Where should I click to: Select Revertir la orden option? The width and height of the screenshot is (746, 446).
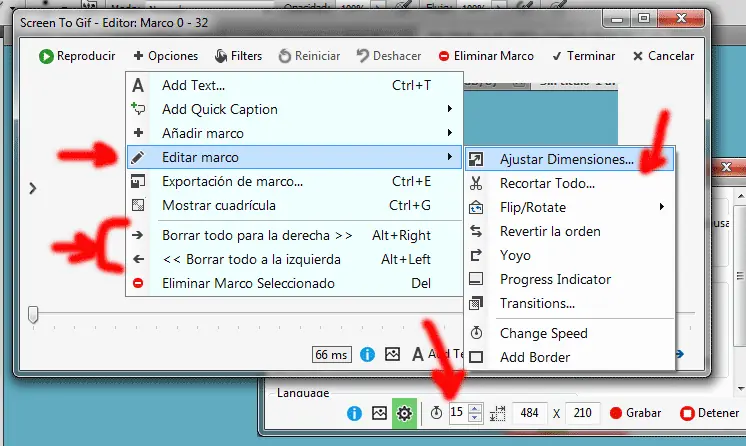pyautogui.click(x=569, y=231)
